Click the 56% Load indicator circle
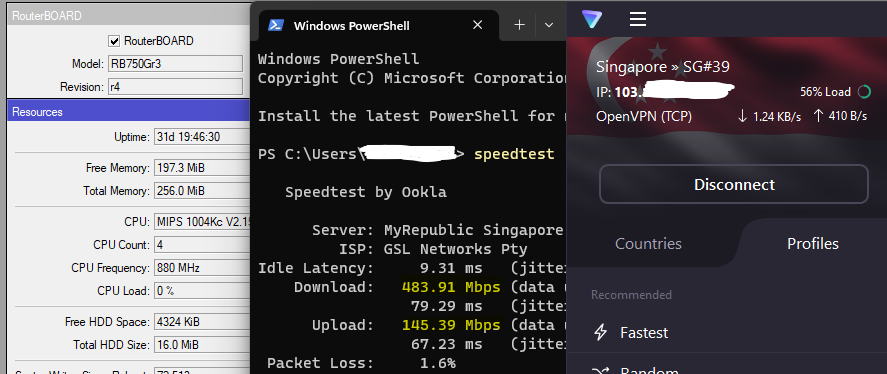887x374 pixels. [864, 92]
